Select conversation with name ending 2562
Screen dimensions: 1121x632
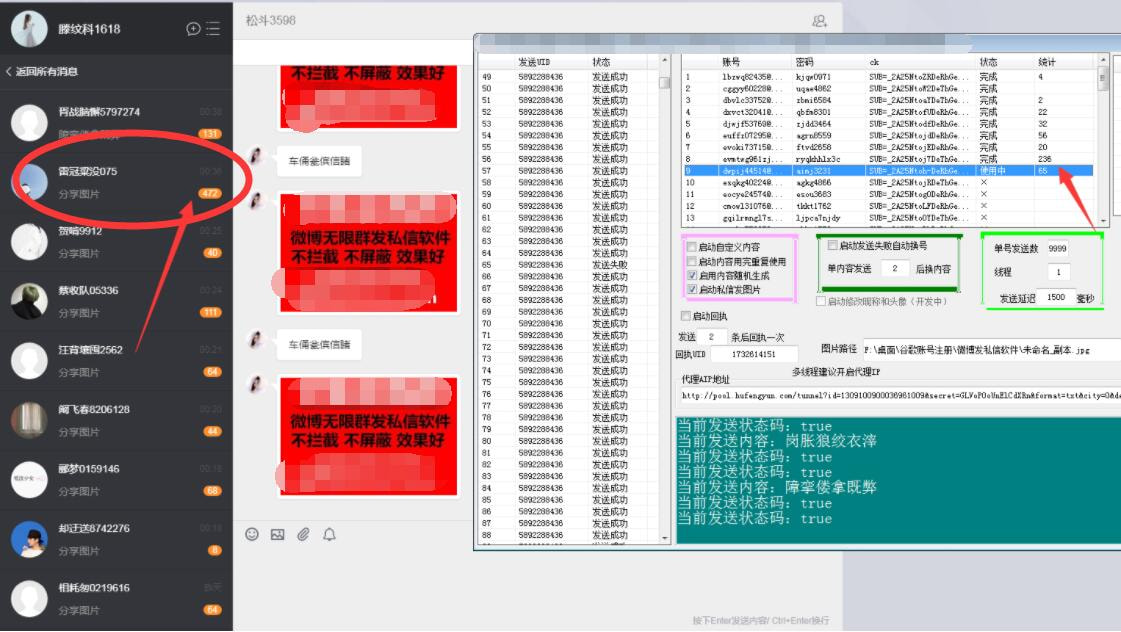117,360
